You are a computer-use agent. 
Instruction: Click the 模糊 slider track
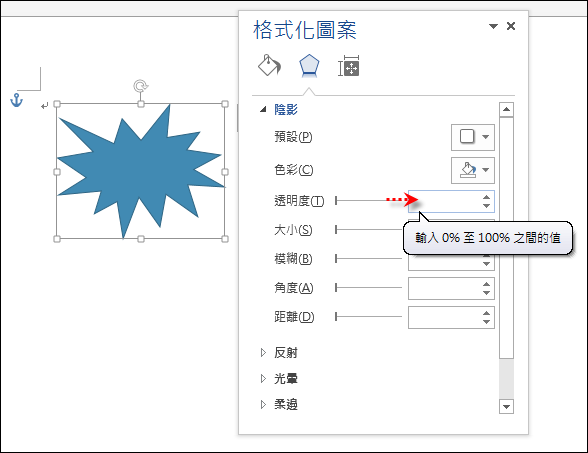(x=368, y=258)
